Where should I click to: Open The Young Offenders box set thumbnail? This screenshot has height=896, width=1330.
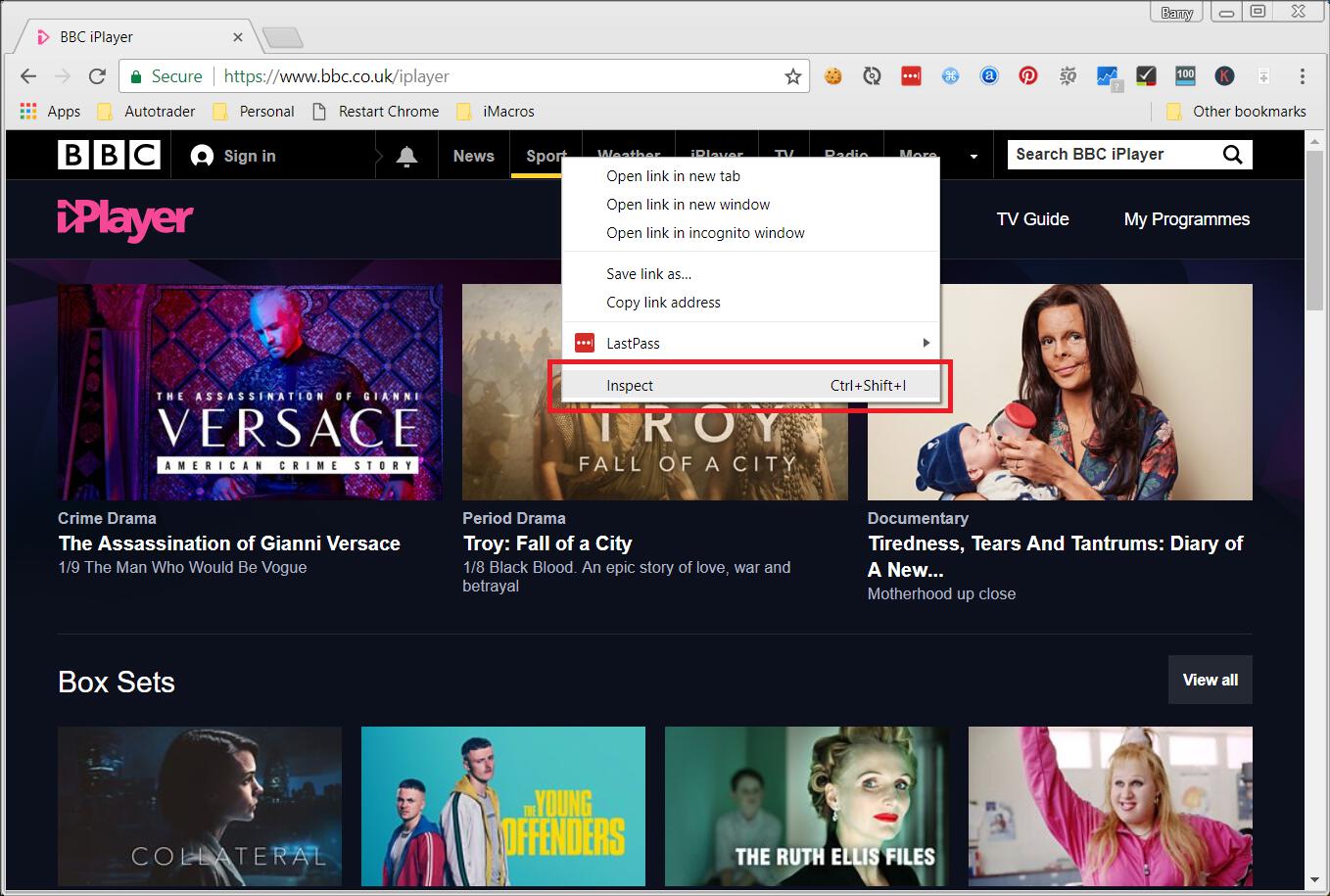503,806
